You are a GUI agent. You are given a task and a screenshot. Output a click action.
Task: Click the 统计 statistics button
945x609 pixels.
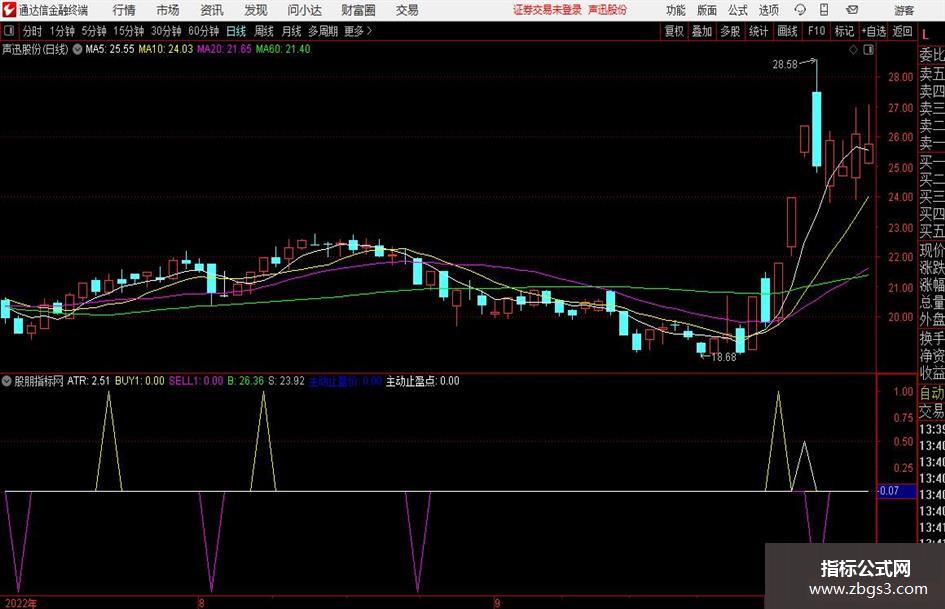click(x=758, y=31)
